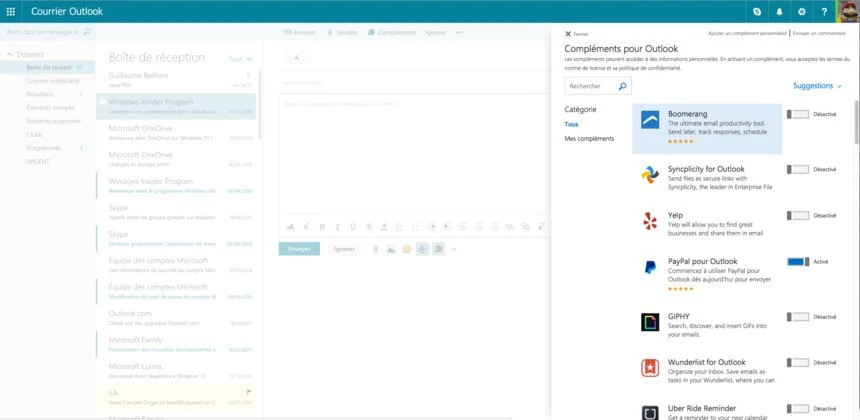Image resolution: width=860 pixels, height=420 pixels.
Task: Click the Yelp add-in icon
Action: pyautogui.click(x=650, y=221)
